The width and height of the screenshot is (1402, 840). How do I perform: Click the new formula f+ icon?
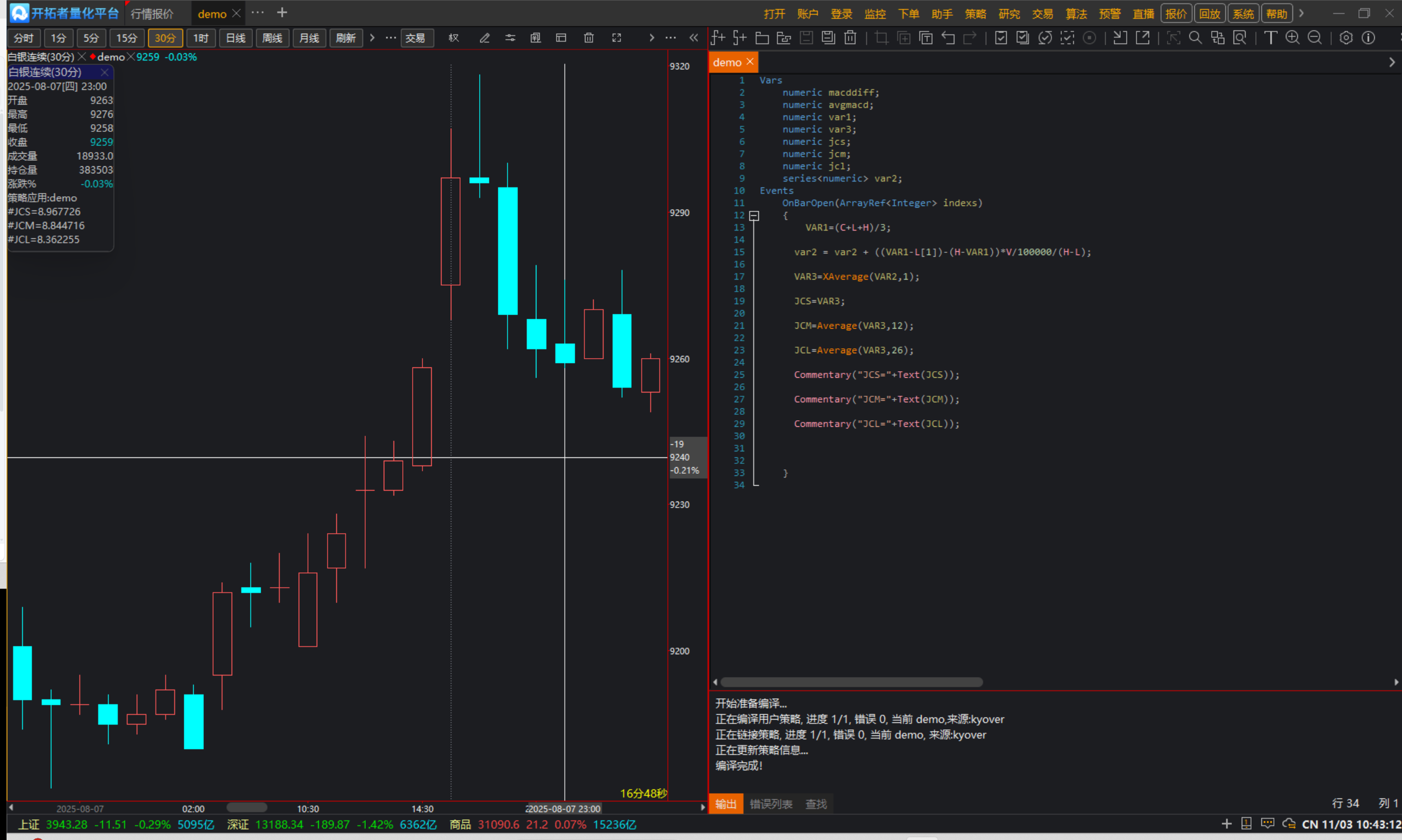[718, 38]
